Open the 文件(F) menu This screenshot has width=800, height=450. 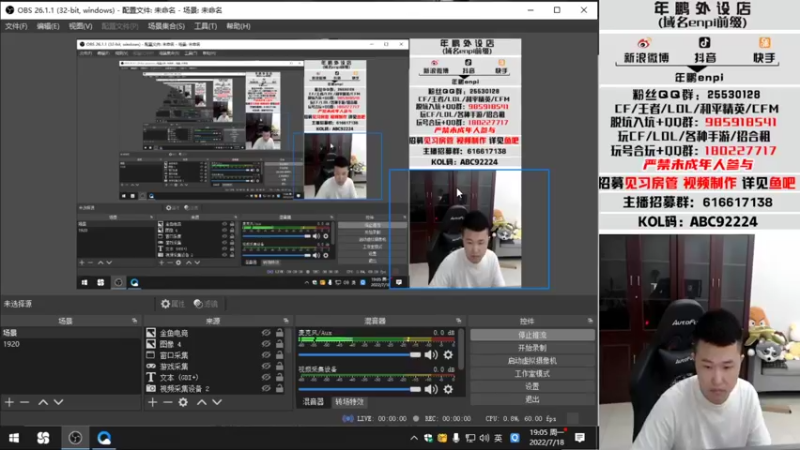[16, 26]
